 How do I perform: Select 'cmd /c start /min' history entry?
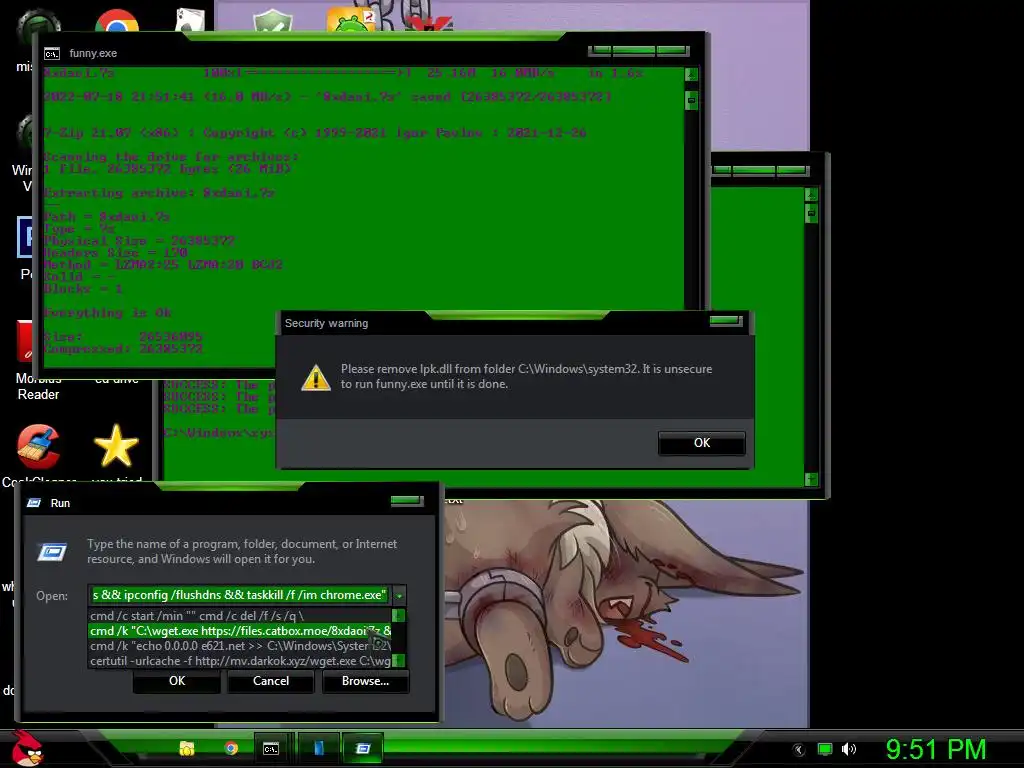[x=240, y=616]
